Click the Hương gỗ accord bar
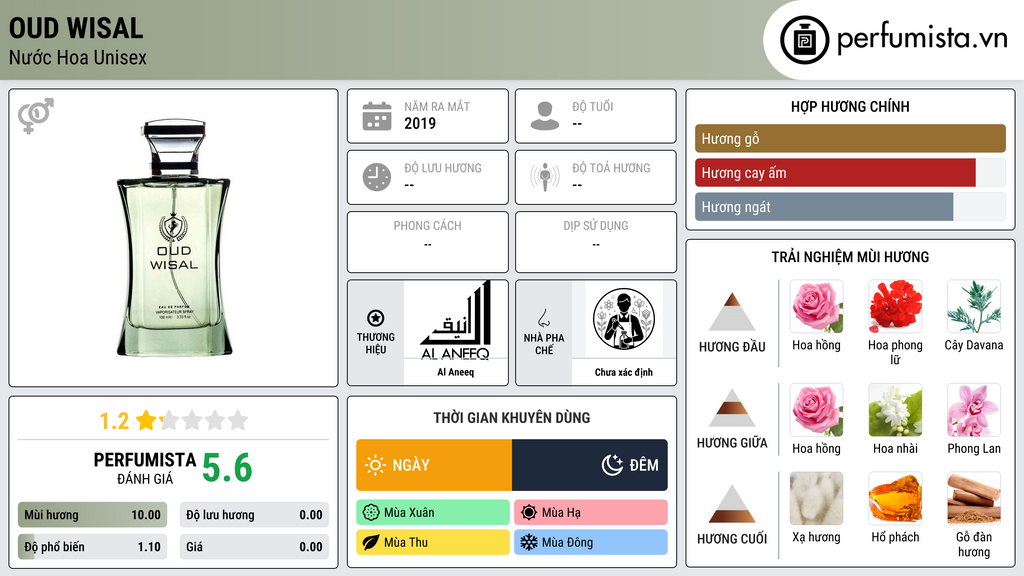Viewport: 1024px width, 576px height. [850, 138]
